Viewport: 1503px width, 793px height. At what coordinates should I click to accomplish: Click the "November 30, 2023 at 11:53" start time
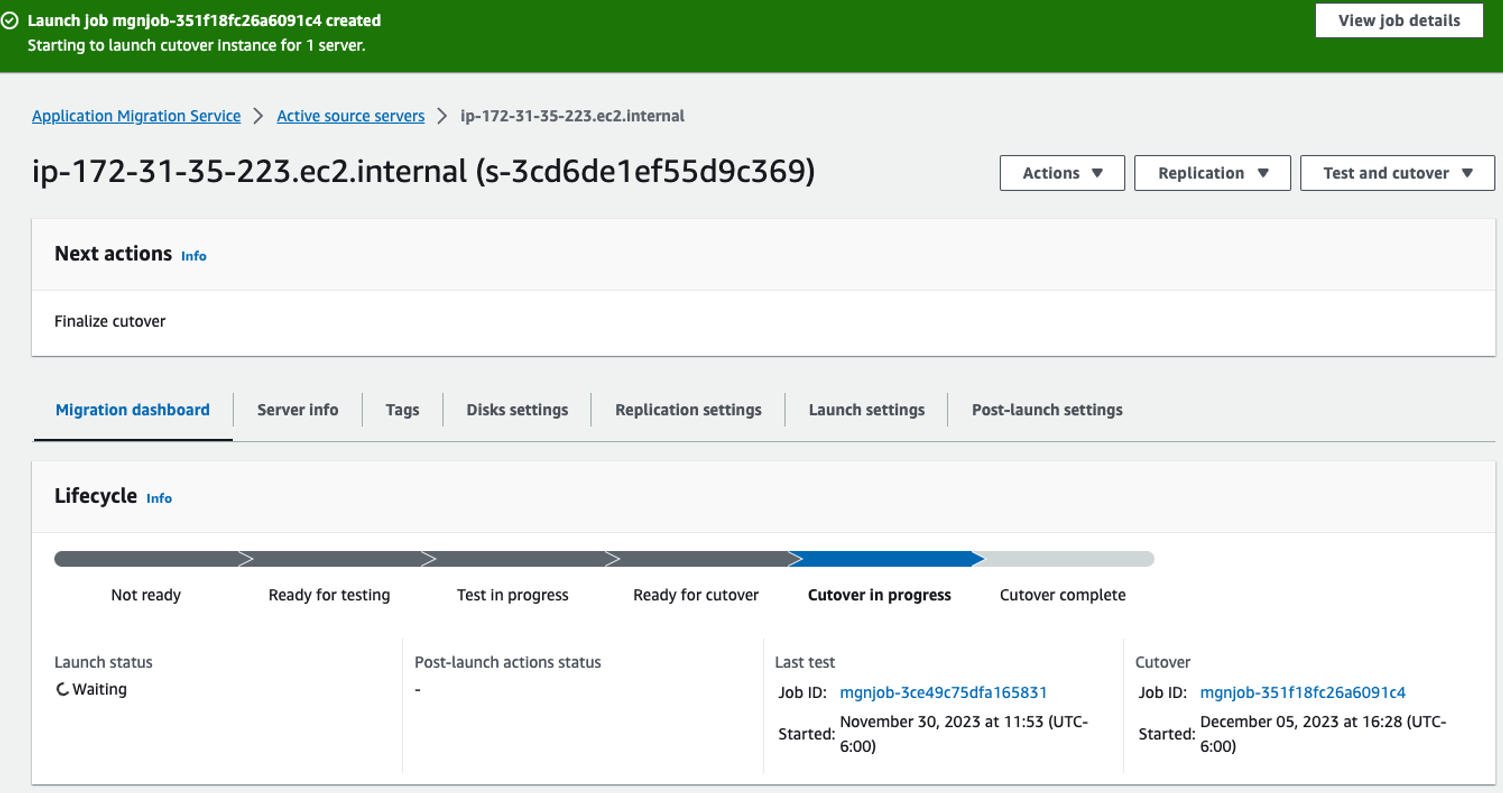(x=964, y=734)
